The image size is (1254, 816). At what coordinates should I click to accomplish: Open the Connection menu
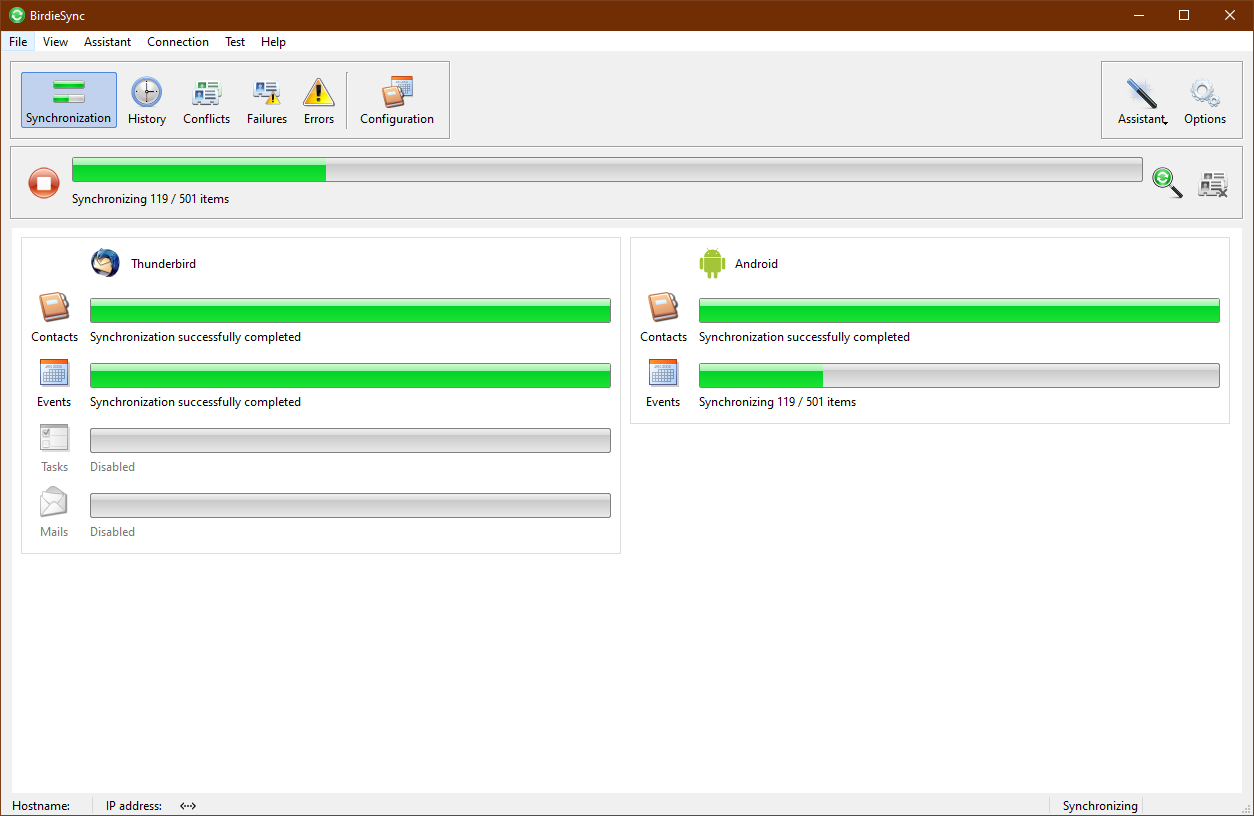click(178, 42)
